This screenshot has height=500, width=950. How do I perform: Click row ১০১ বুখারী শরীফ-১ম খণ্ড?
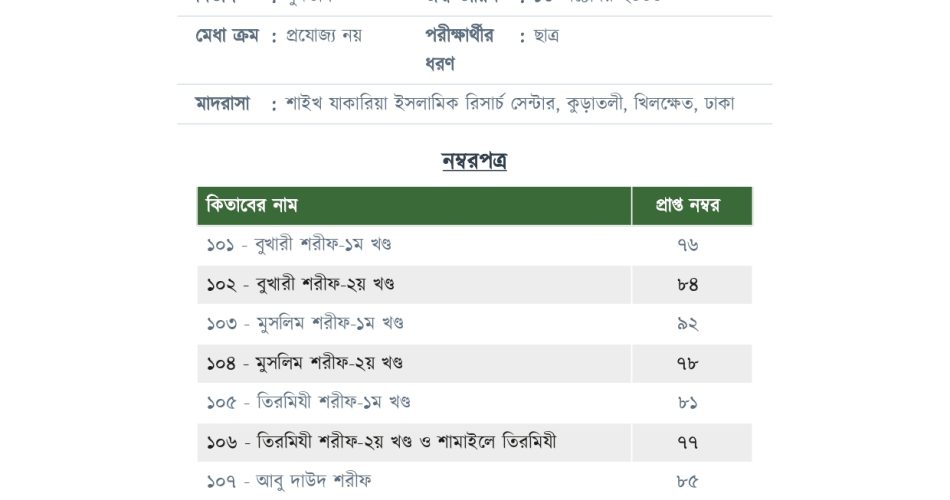point(474,245)
